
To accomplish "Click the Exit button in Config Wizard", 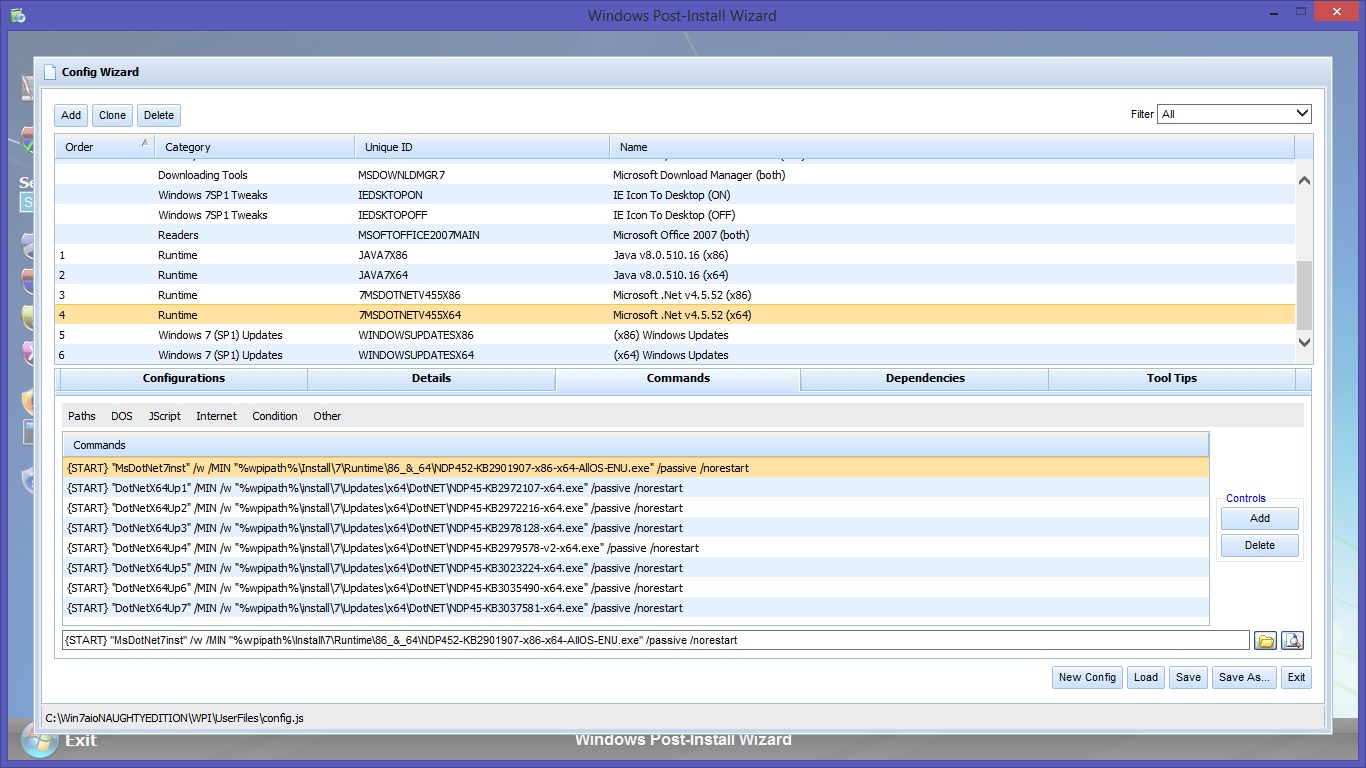I will click(1297, 677).
